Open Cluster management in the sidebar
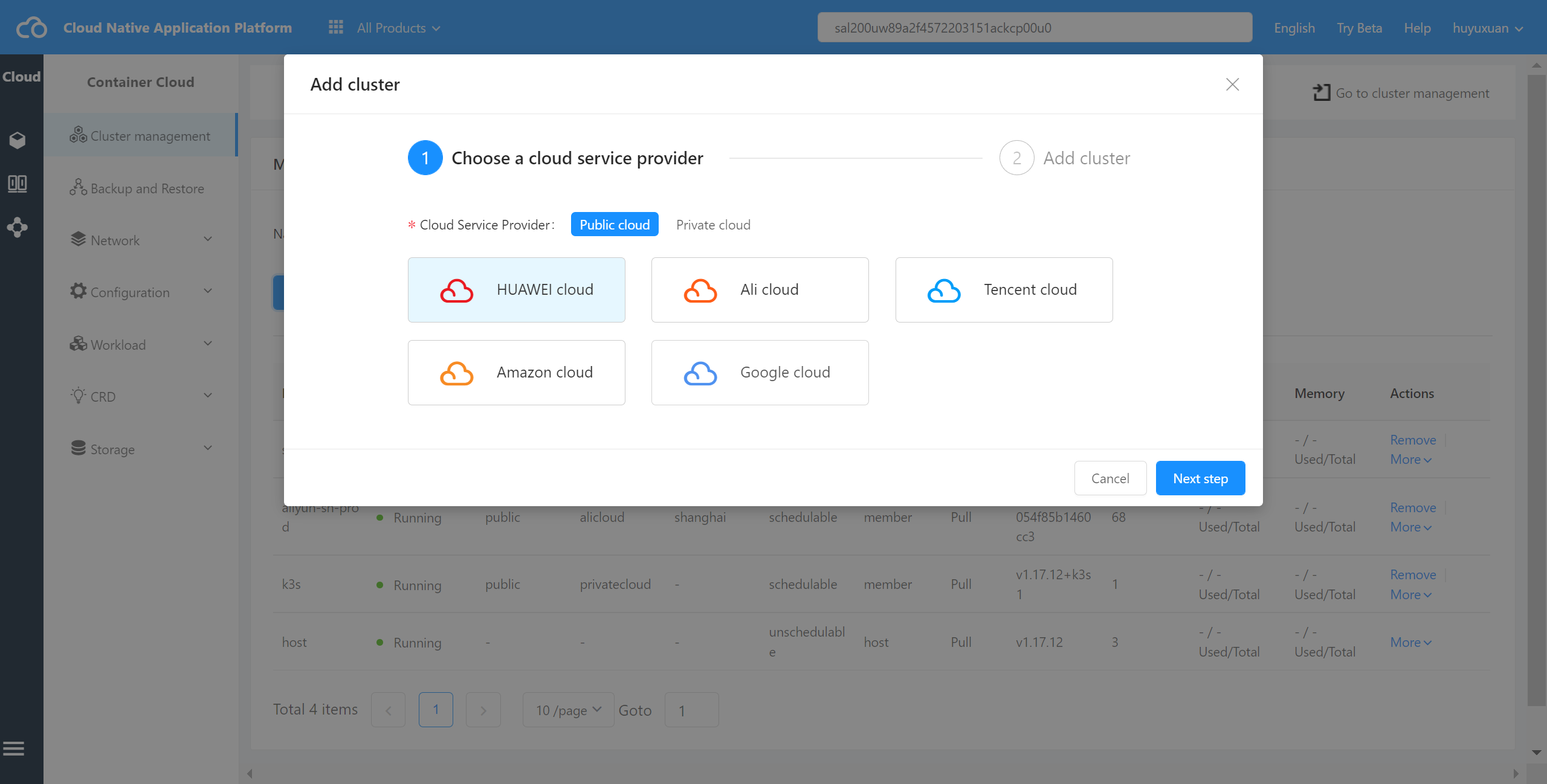 140,135
